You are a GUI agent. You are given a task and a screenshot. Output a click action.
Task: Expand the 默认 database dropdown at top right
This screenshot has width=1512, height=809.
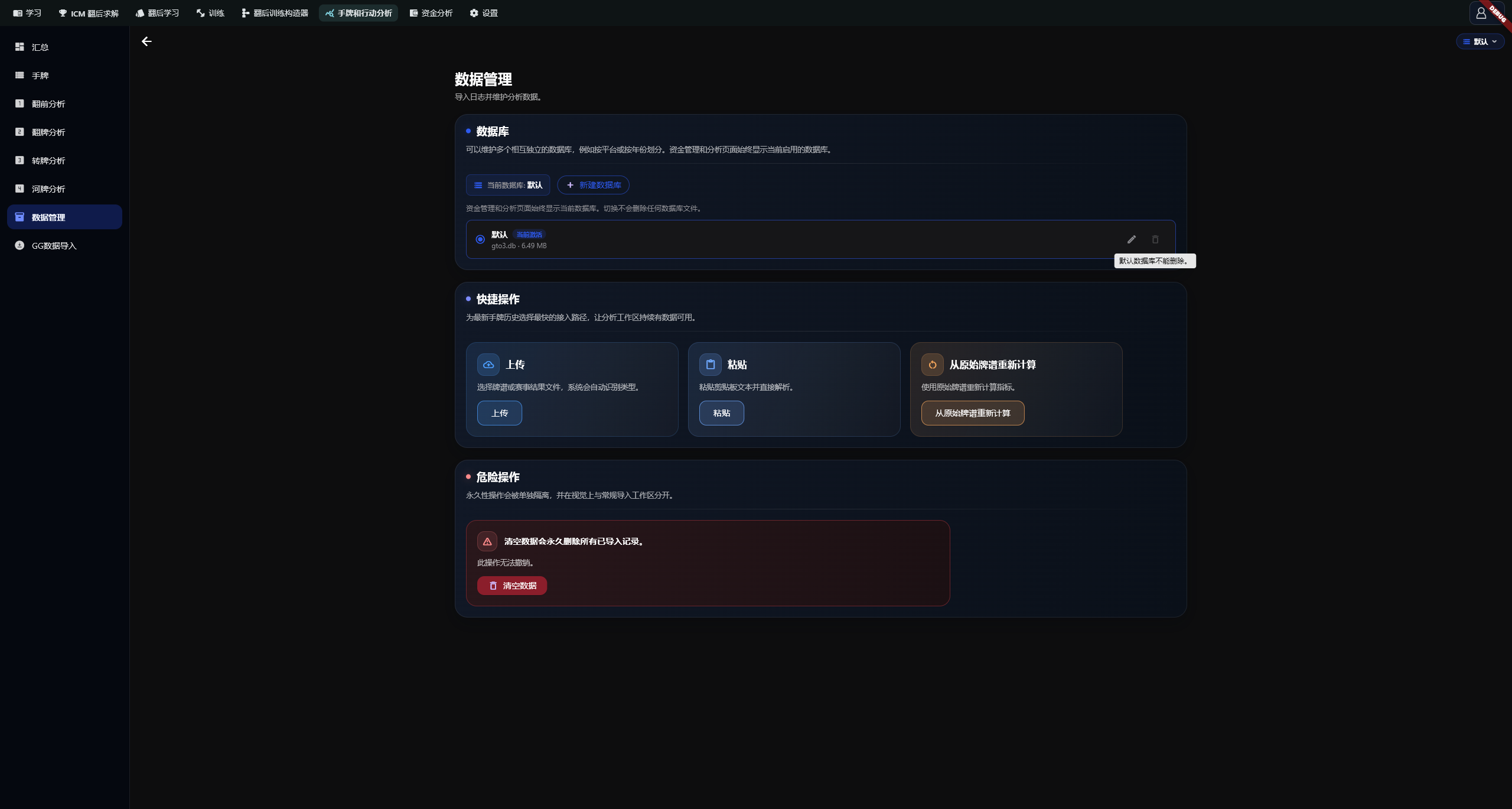click(1480, 41)
